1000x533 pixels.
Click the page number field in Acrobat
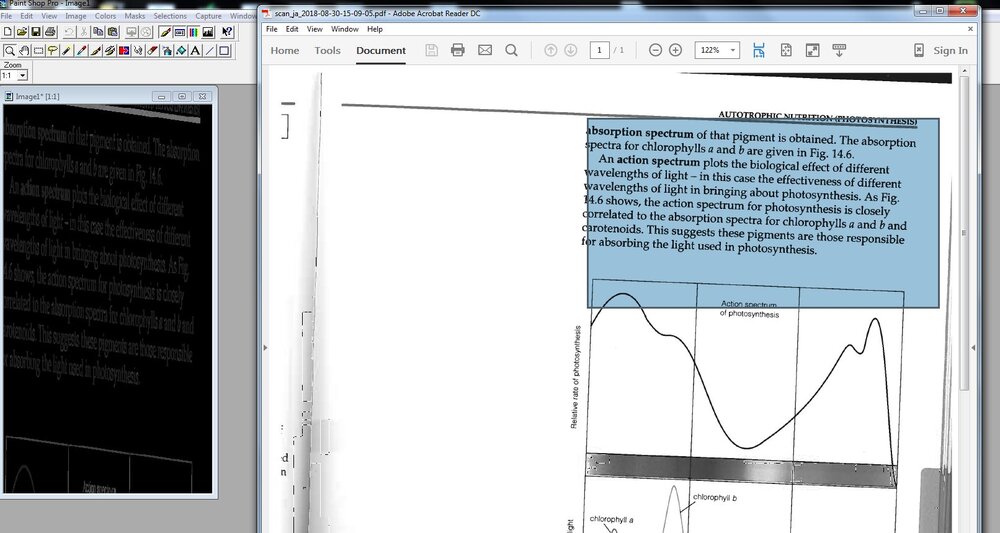click(599, 50)
